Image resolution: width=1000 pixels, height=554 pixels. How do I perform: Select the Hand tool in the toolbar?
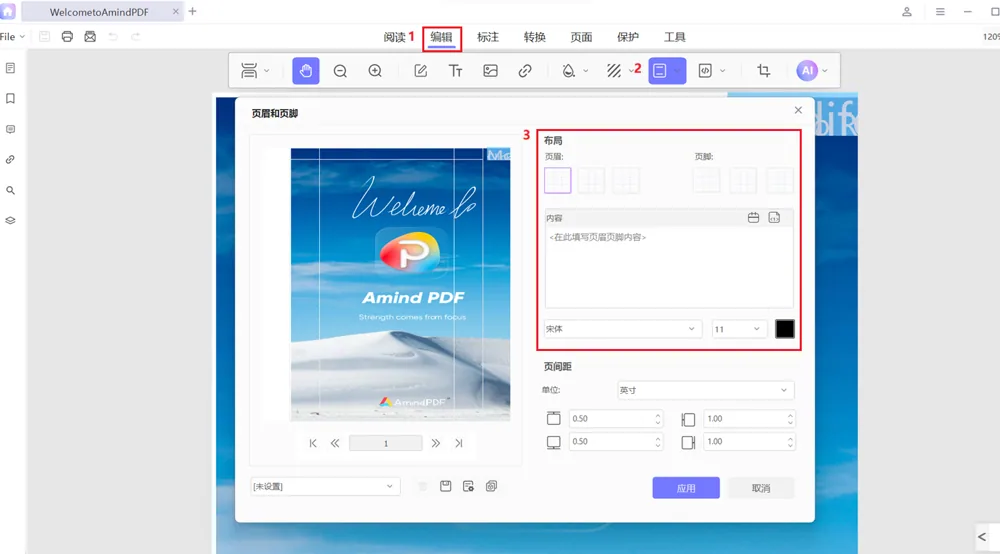[305, 71]
